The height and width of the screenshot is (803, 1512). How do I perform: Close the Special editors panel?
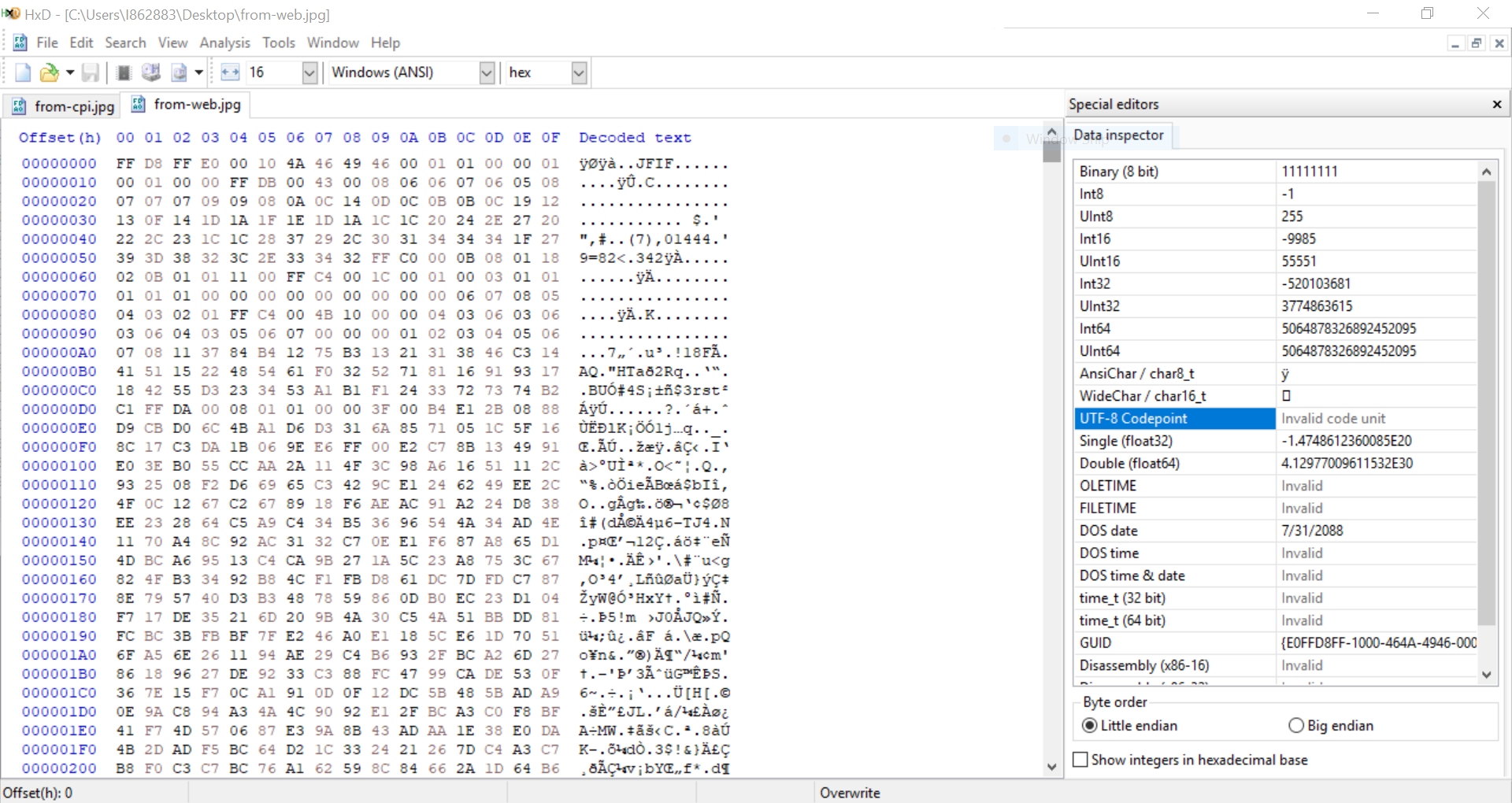click(1496, 105)
